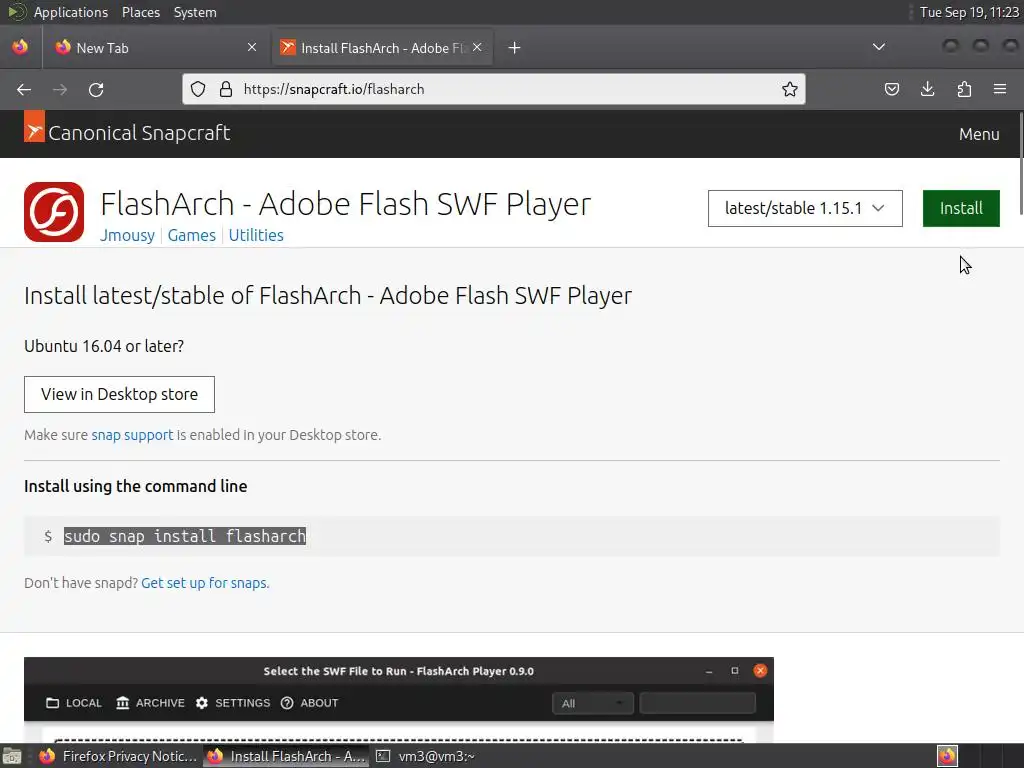The image size is (1024, 768).
Task: Bookmark this page with the star icon
Action: (790, 89)
